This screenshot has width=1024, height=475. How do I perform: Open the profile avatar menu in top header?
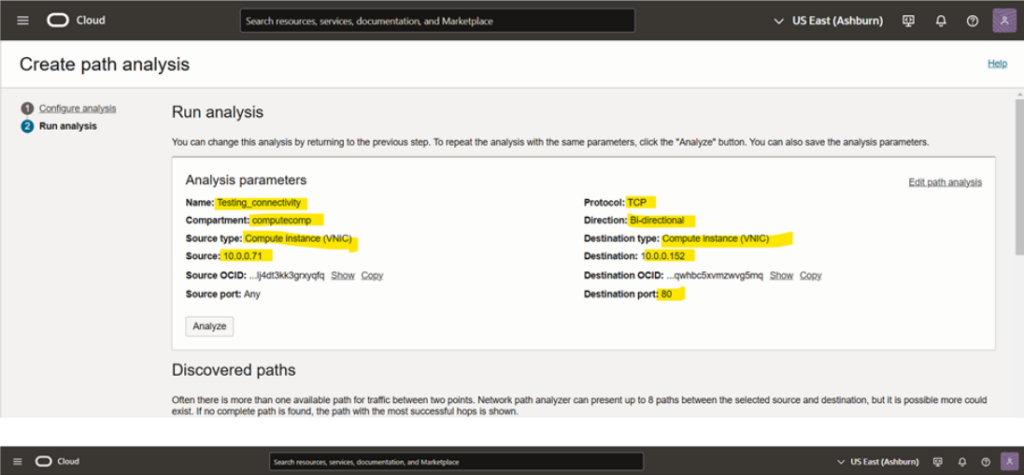pyautogui.click(x=1003, y=21)
